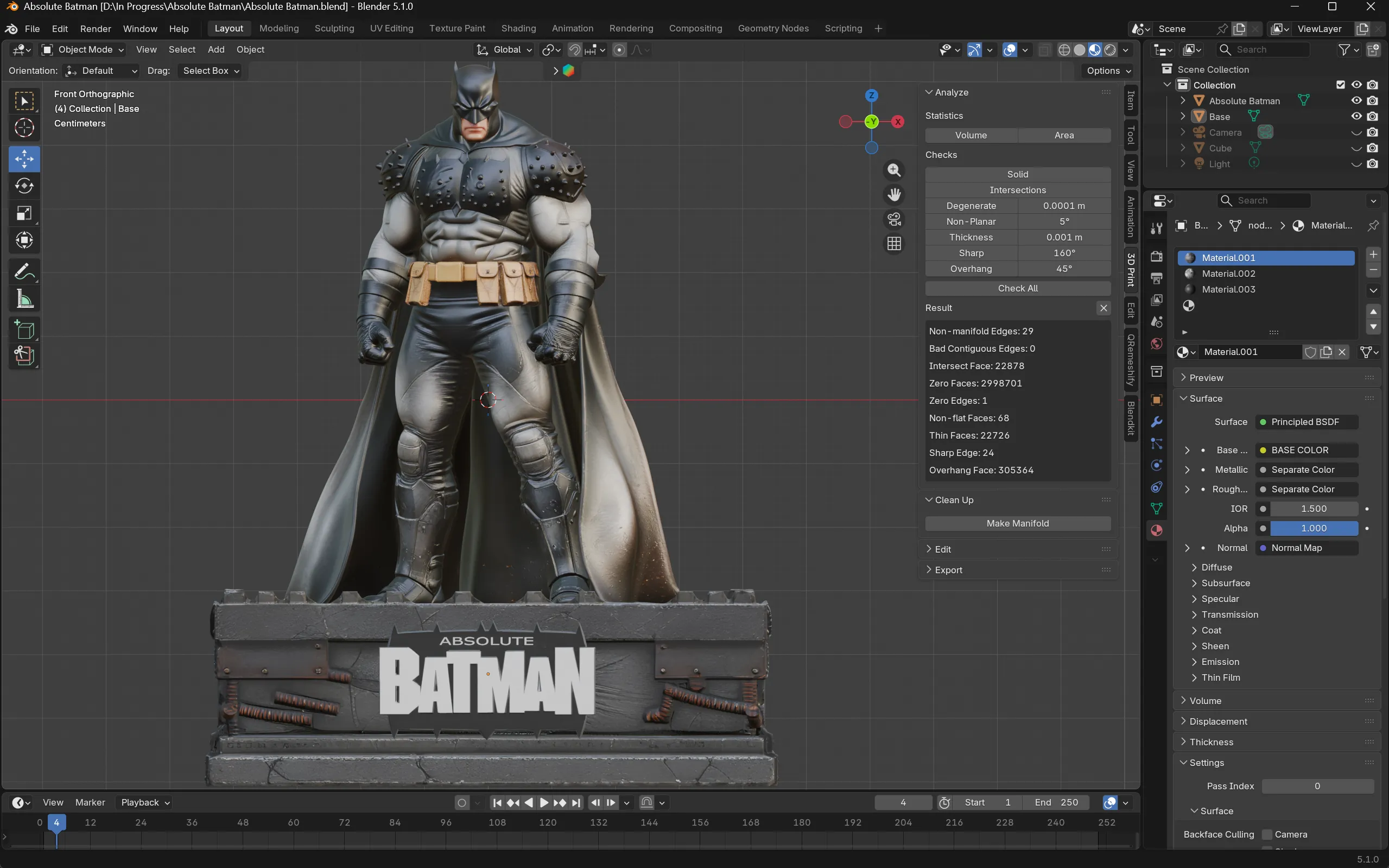Toggle Collection exclude checkbox
1389x868 pixels.
point(1340,85)
